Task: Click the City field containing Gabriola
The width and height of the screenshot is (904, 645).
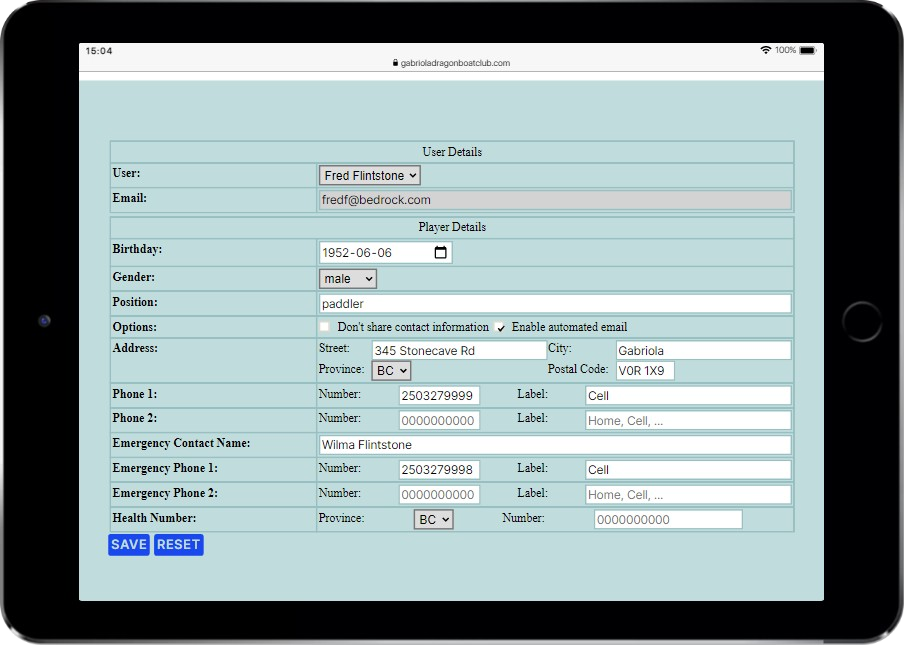Action: (x=703, y=350)
